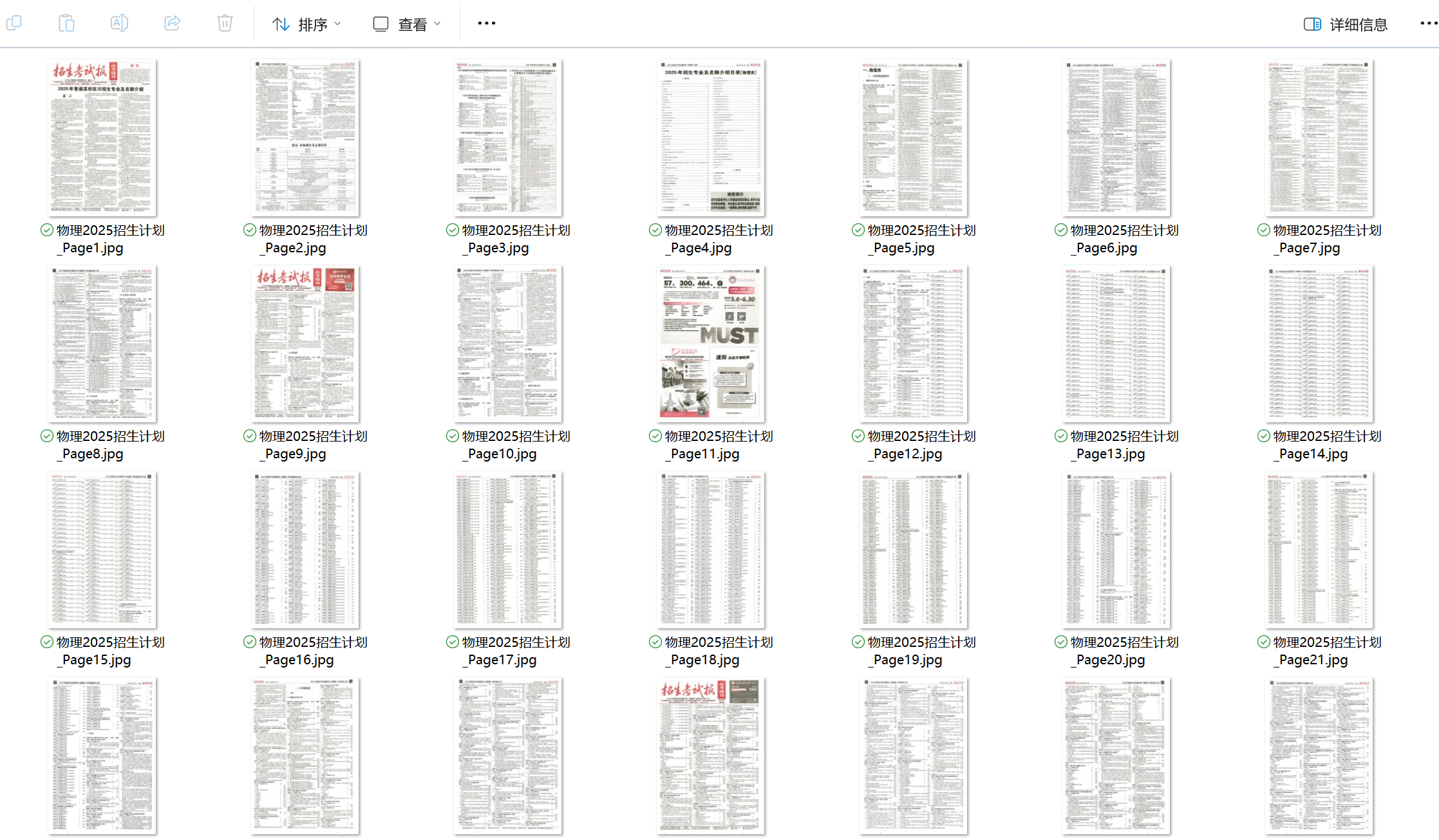Click the chevron next to 查看
Viewport: 1439px width, 840px height.
pyautogui.click(x=438, y=24)
